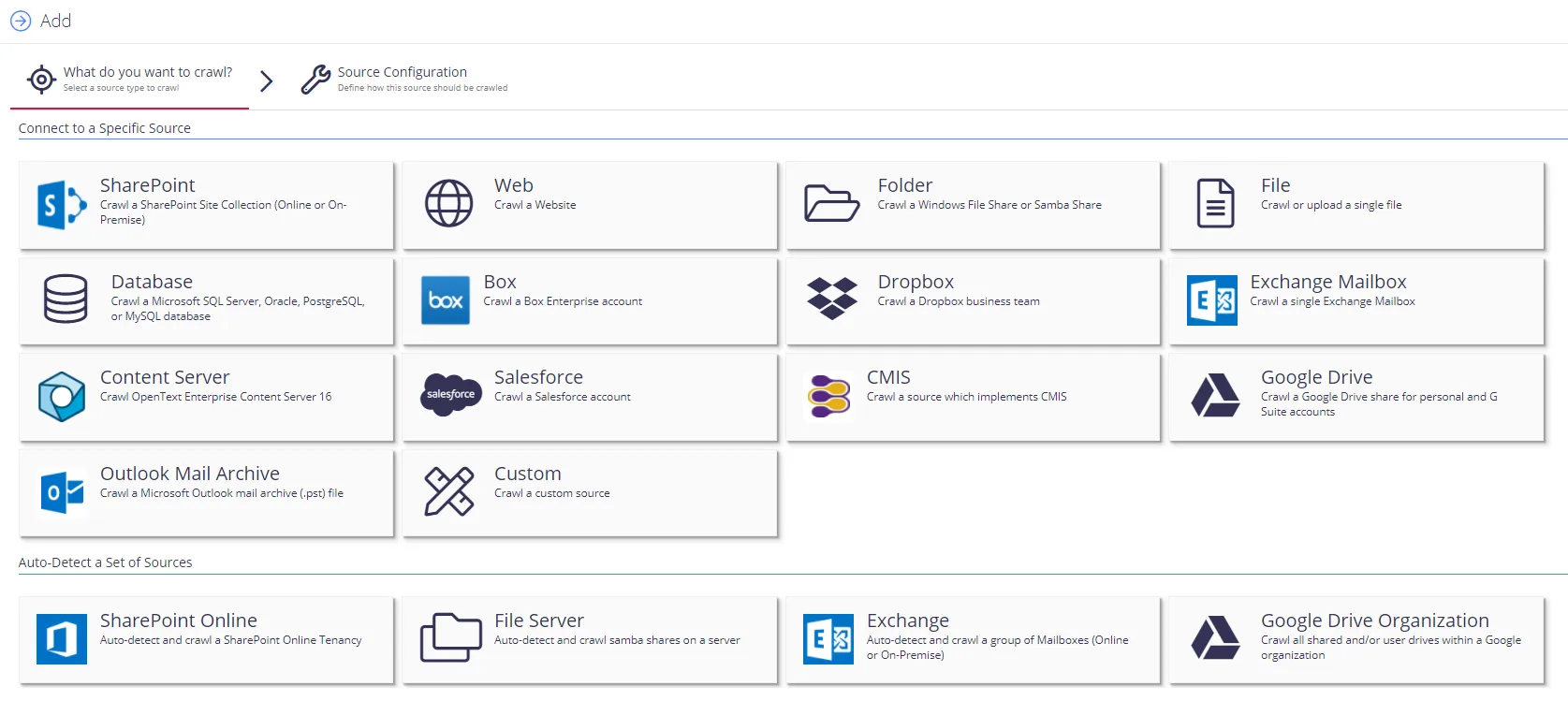Click 'Crawl a Salesforce account' text

tap(563, 397)
